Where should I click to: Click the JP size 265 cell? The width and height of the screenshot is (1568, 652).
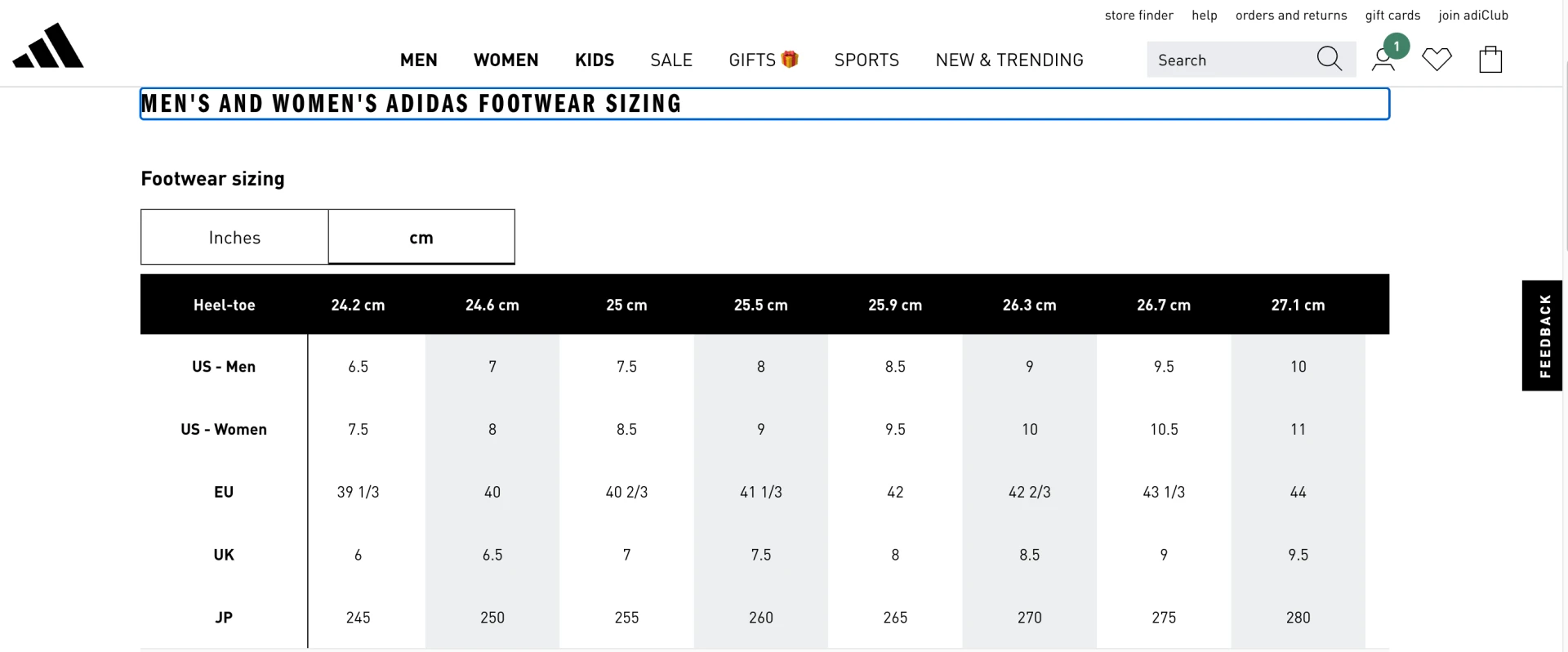click(x=896, y=618)
